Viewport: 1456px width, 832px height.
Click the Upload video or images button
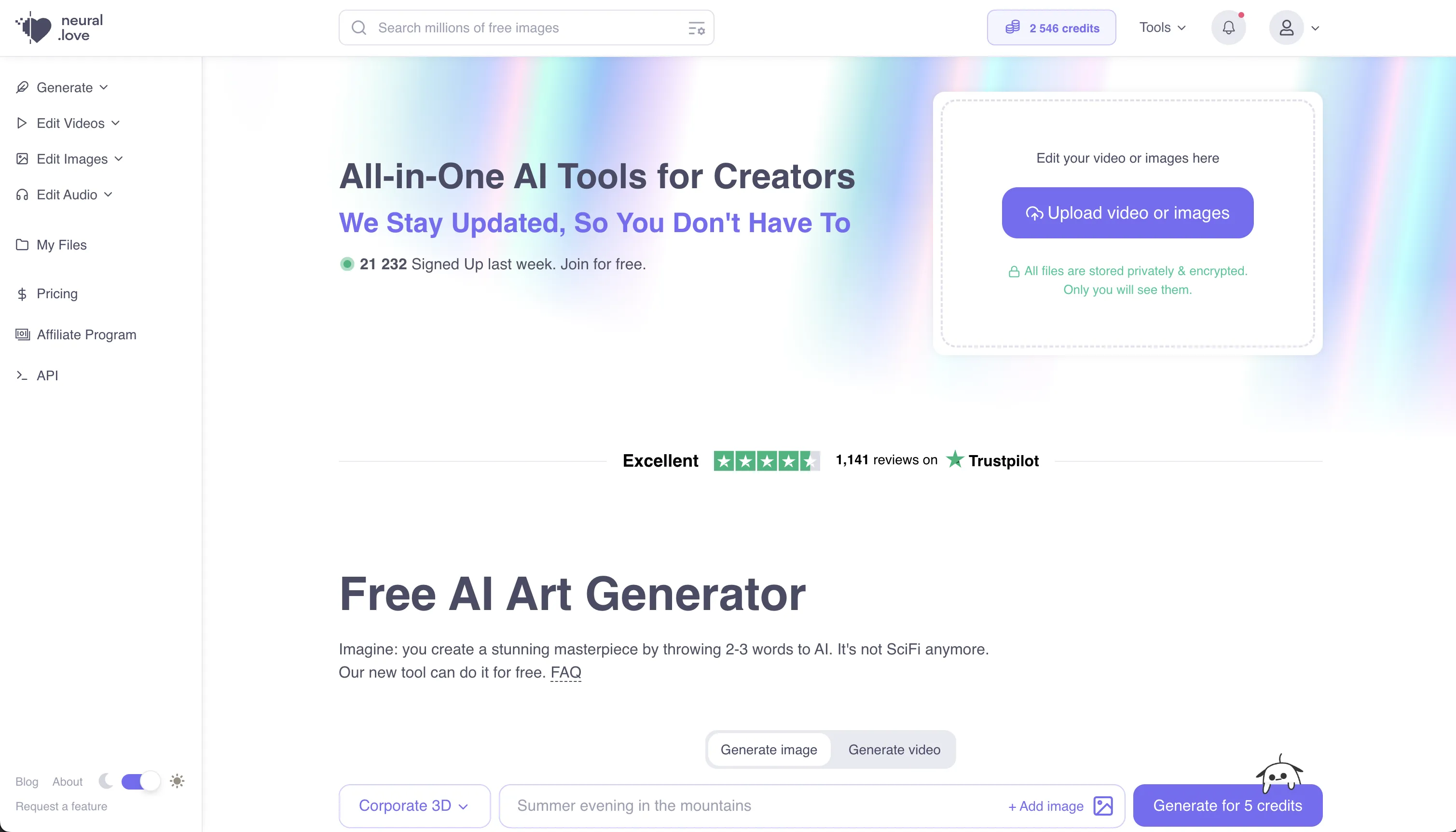(x=1128, y=212)
